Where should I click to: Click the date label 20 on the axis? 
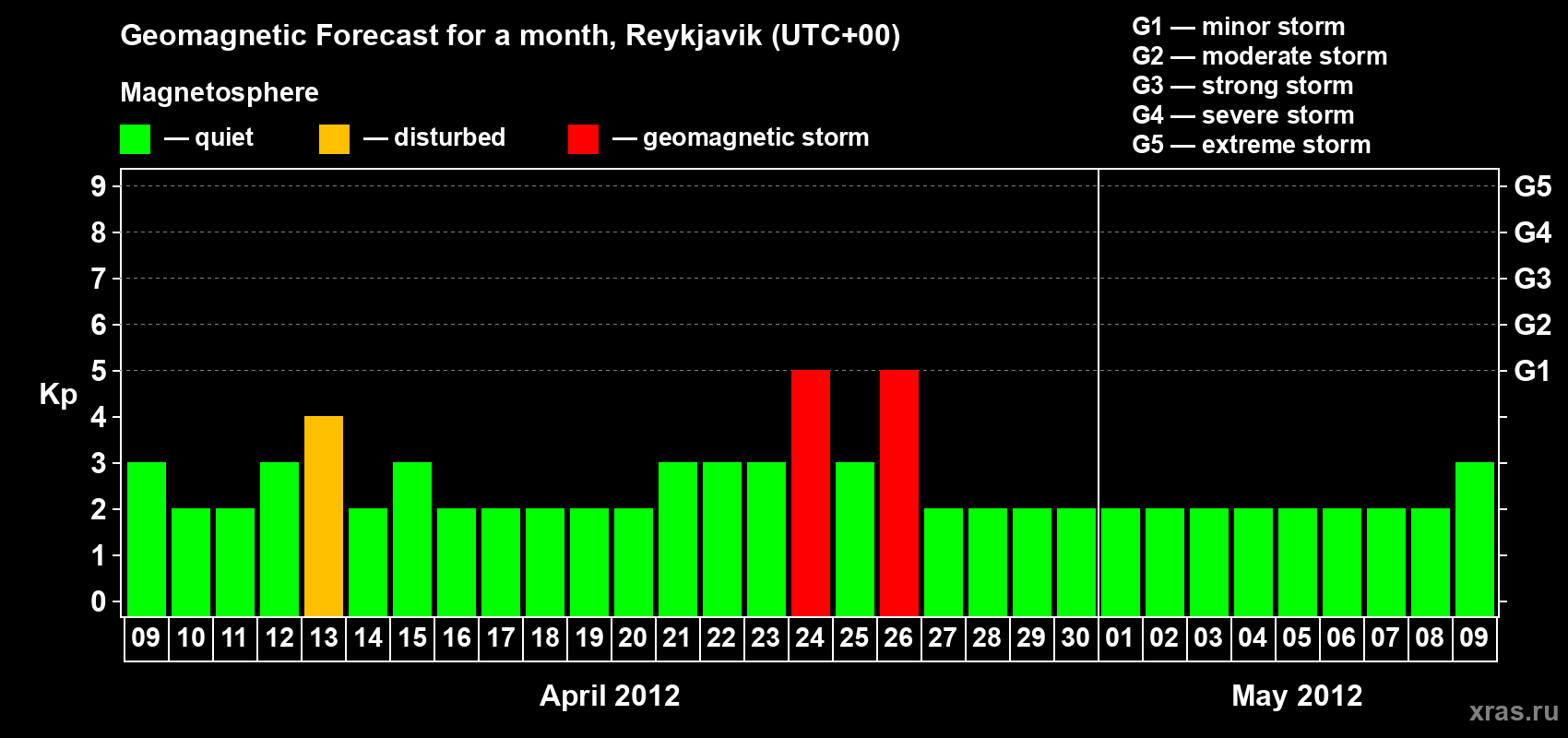[x=634, y=637]
